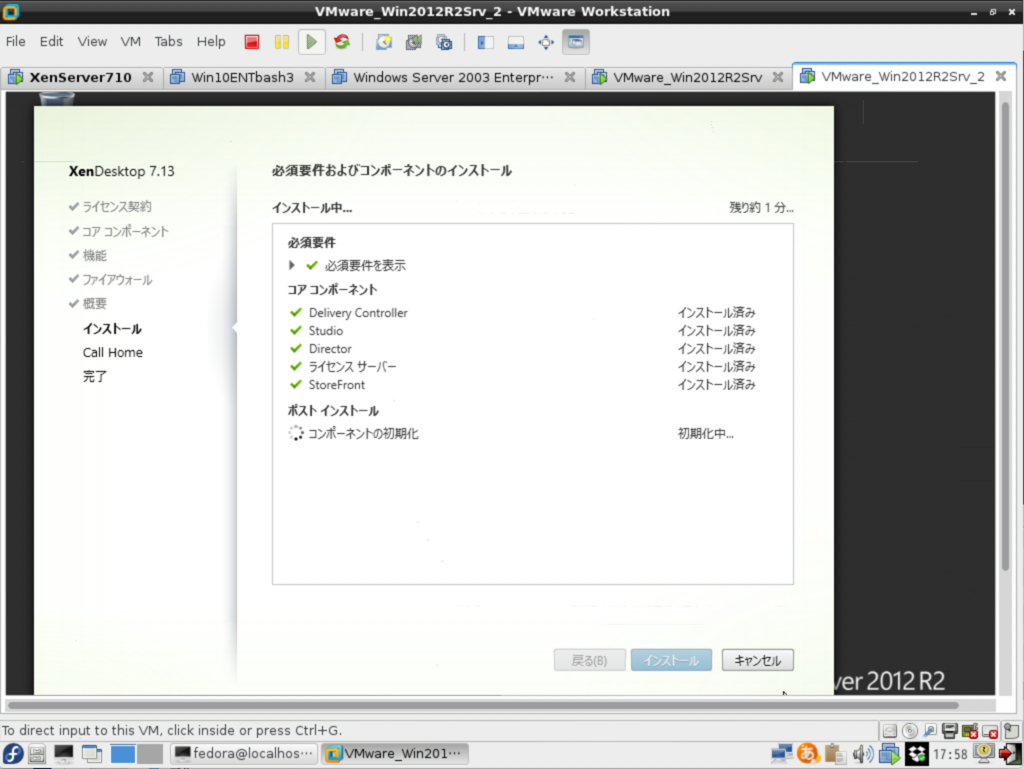Click the 戻る(B) back button

(590, 660)
